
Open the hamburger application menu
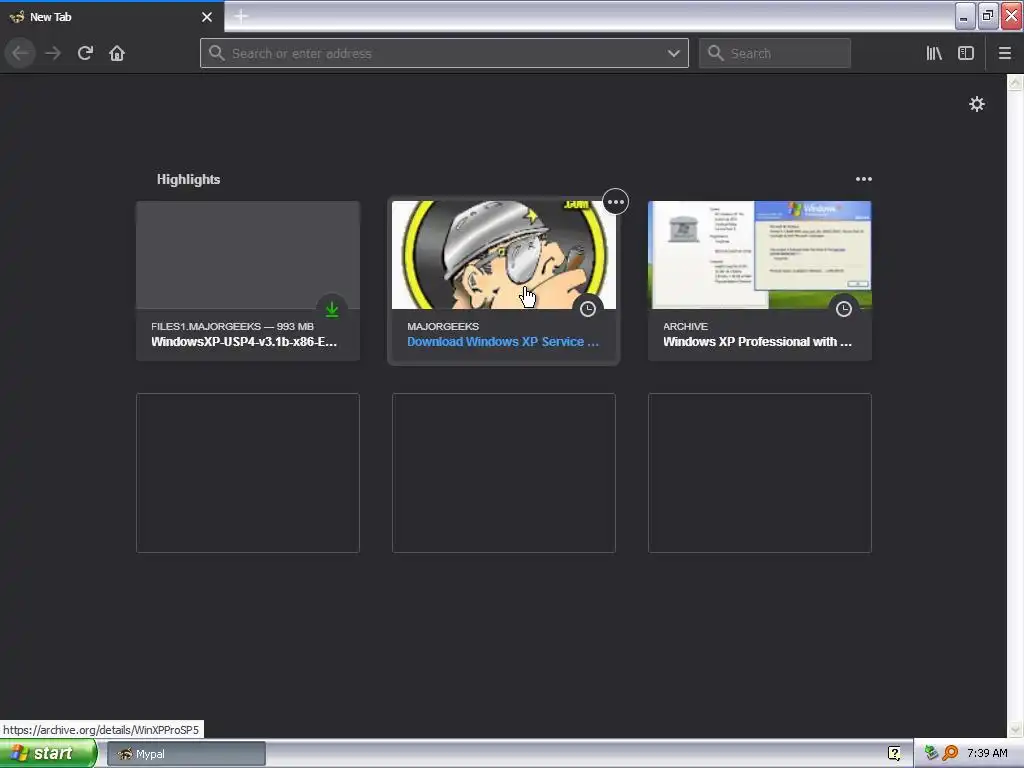pyautogui.click(x=1004, y=53)
